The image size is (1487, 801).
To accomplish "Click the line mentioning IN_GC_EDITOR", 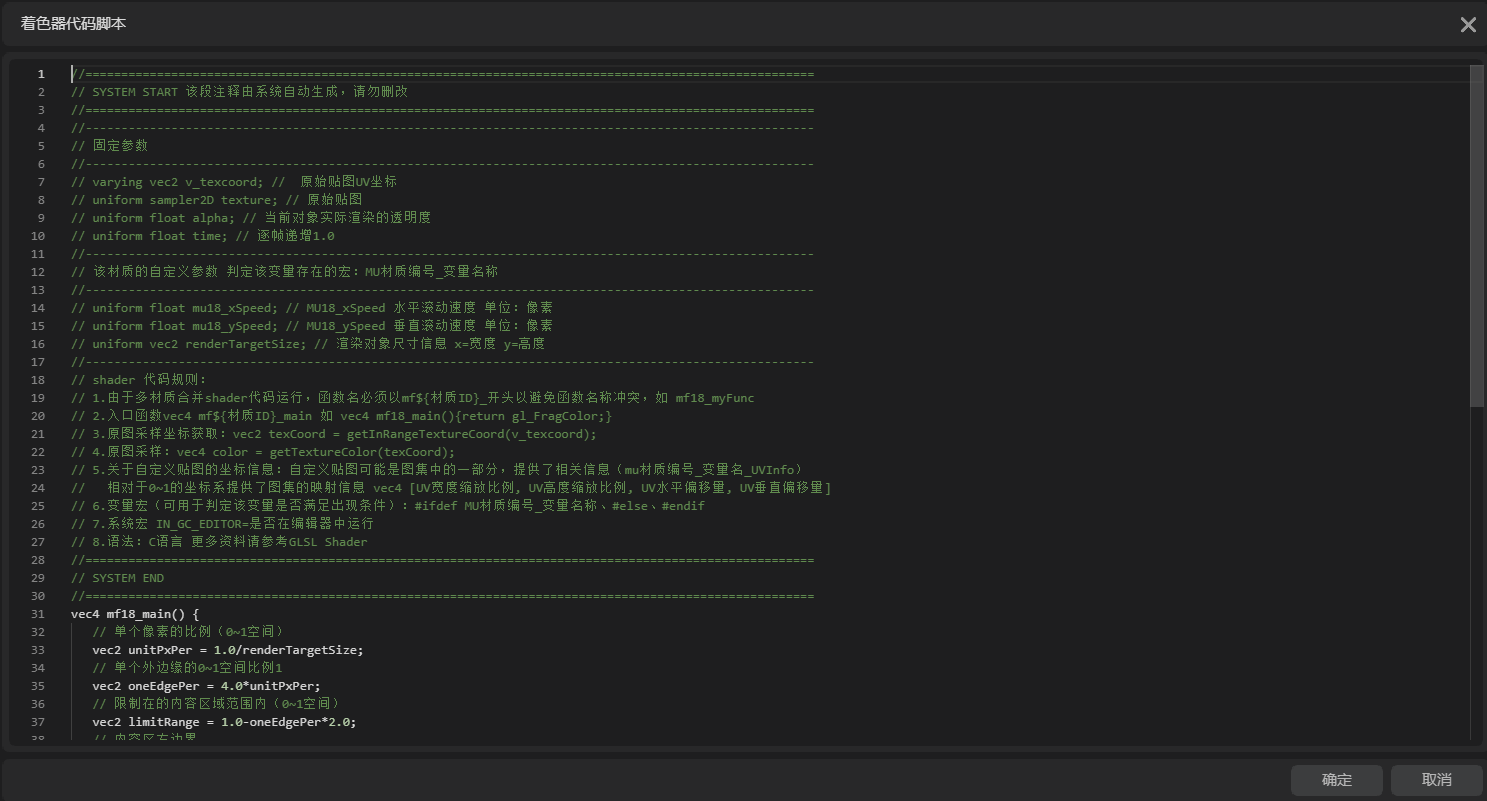I will [x=222, y=524].
